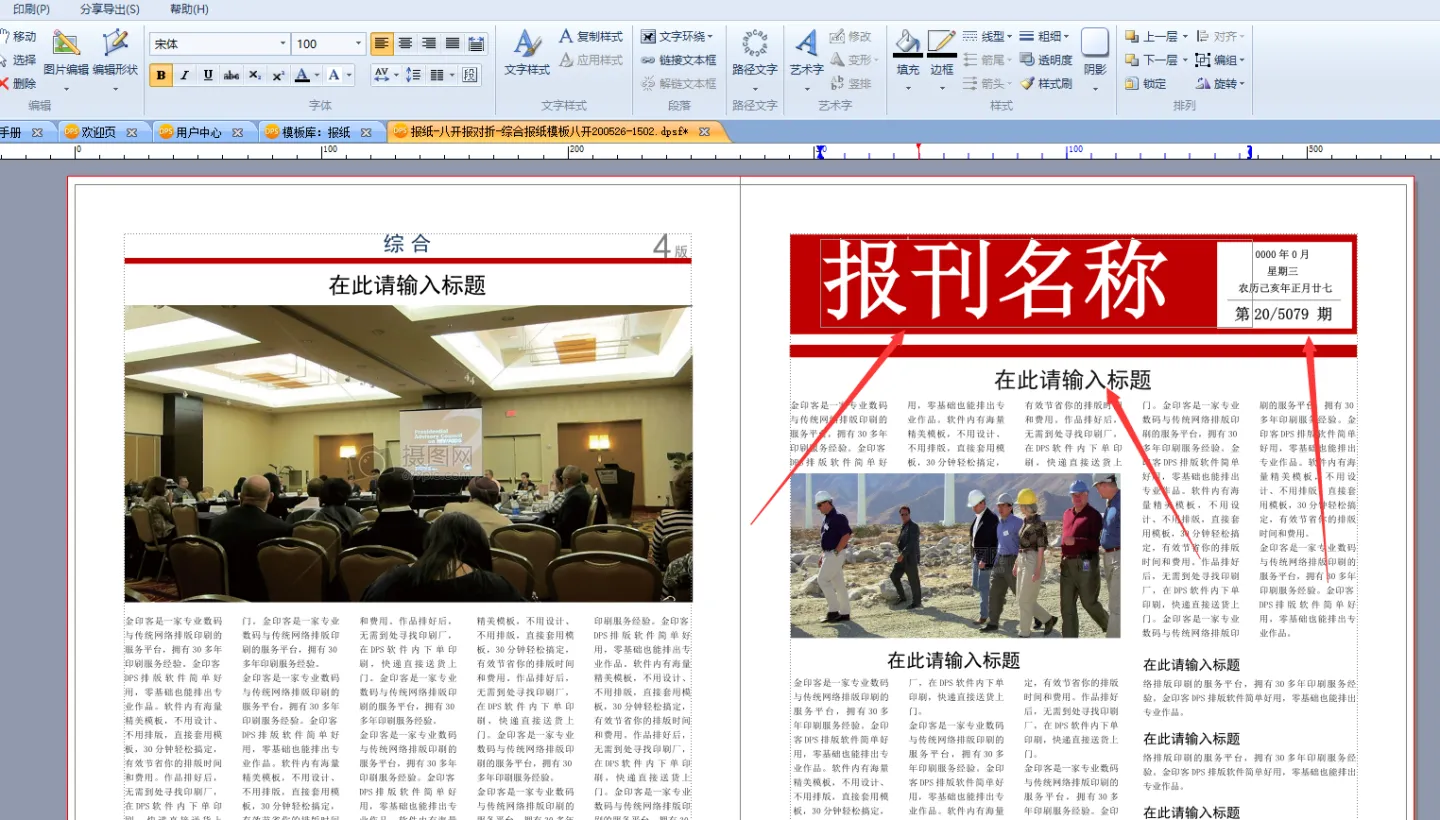Close the 报纸-八开报对折 document tab
Image resolution: width=1440 pixels, height=820 pixels.
click(x=704, y=132)
